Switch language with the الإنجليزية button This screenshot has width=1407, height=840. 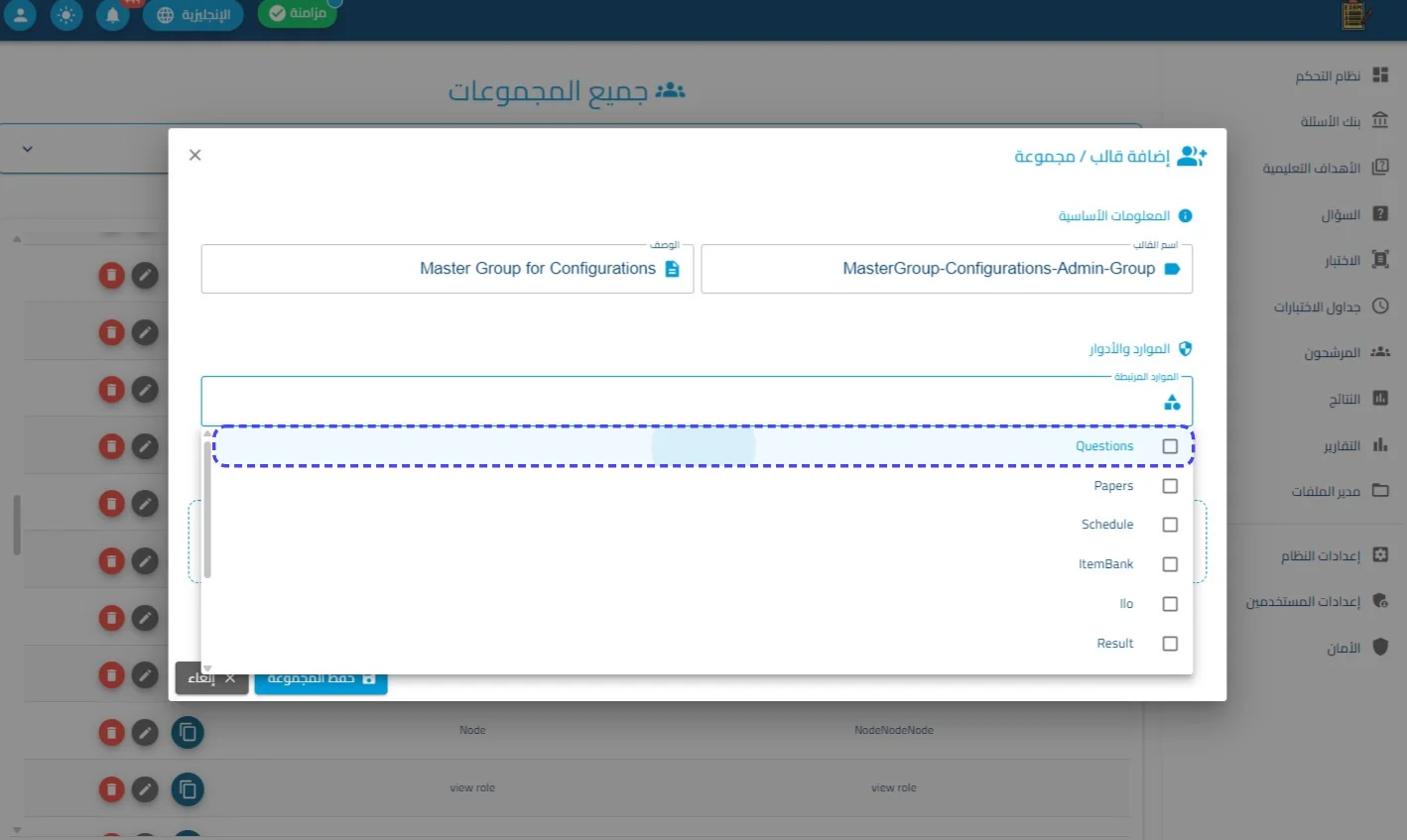tap(193, 15)
